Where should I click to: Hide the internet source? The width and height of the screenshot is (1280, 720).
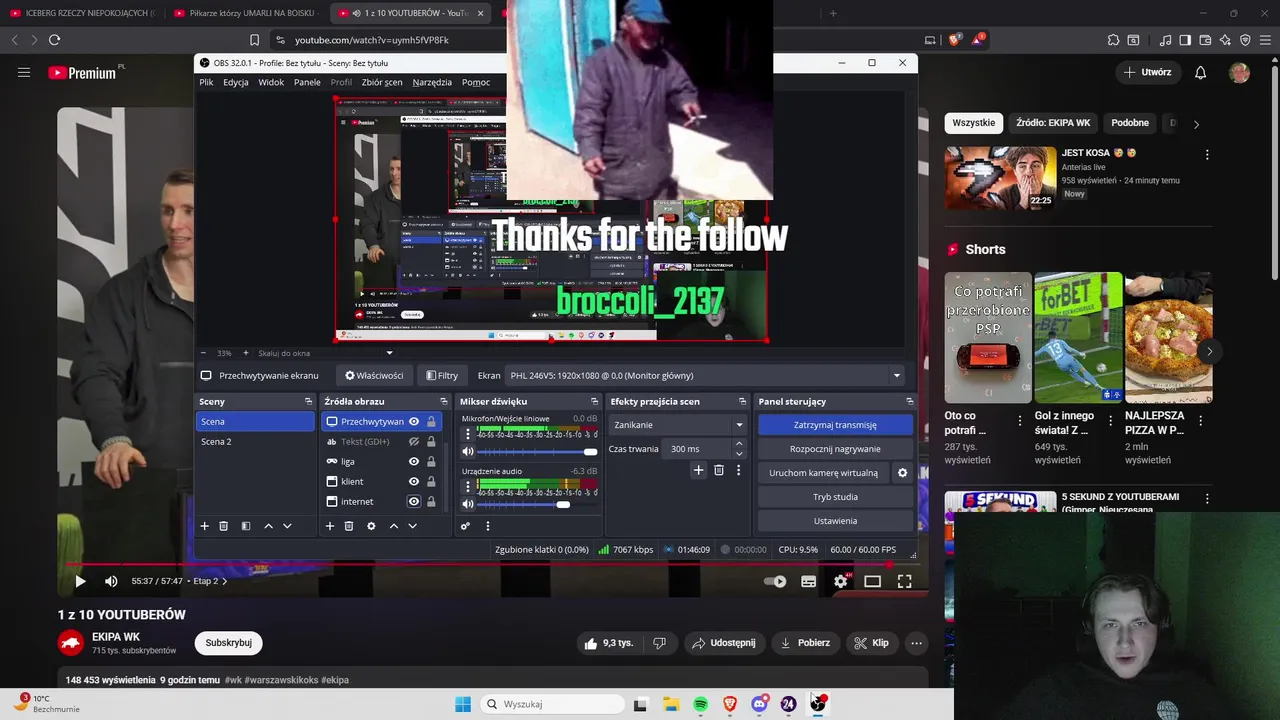tap(413, 502)
